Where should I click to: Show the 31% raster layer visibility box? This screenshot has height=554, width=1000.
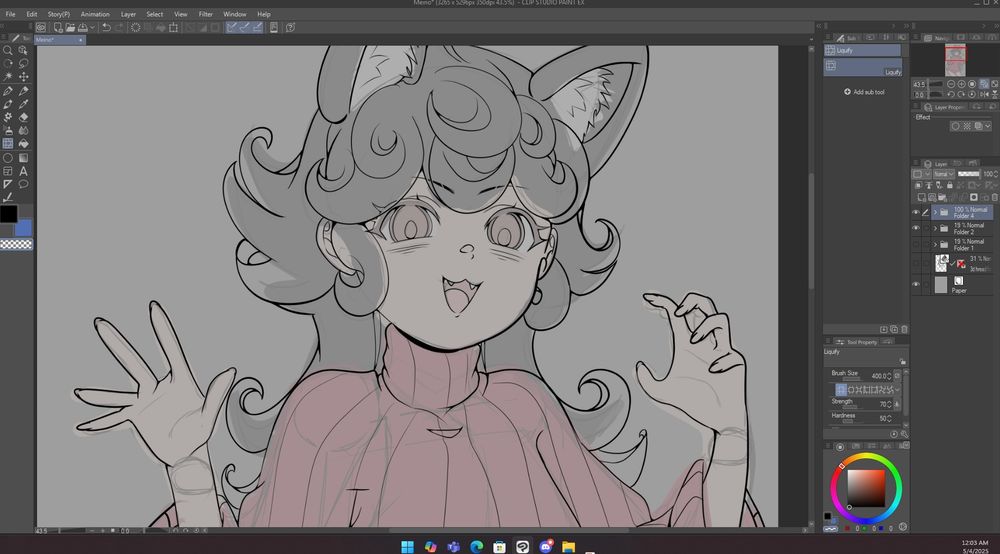click(x=916, y=263)
